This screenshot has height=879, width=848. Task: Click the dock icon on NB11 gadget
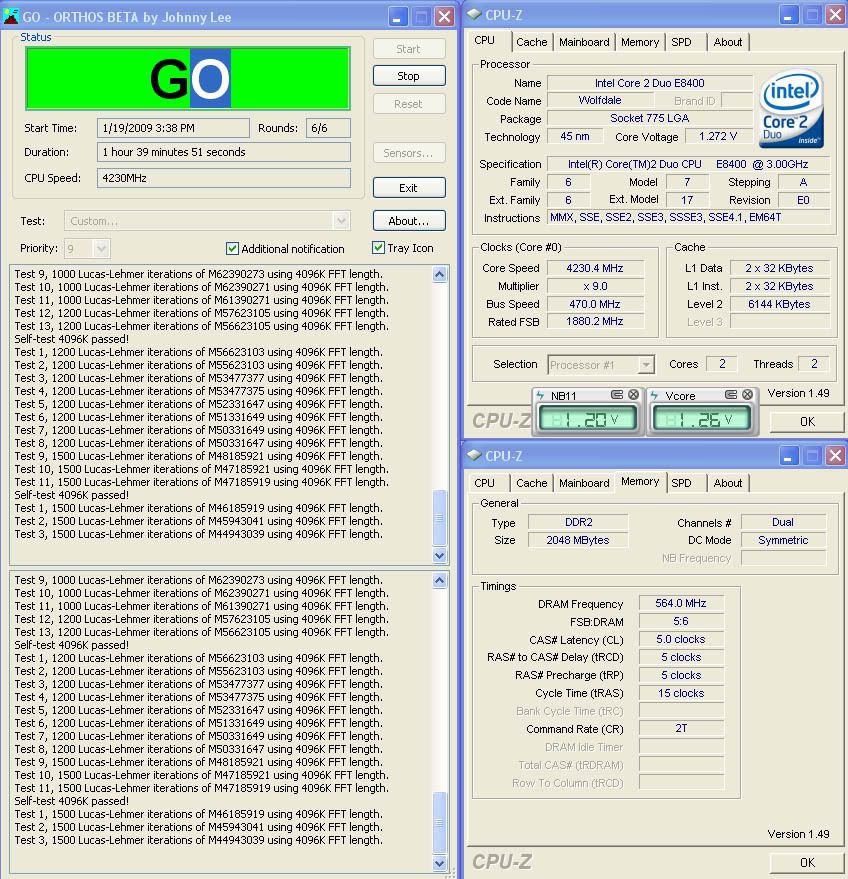pos(617,395)
